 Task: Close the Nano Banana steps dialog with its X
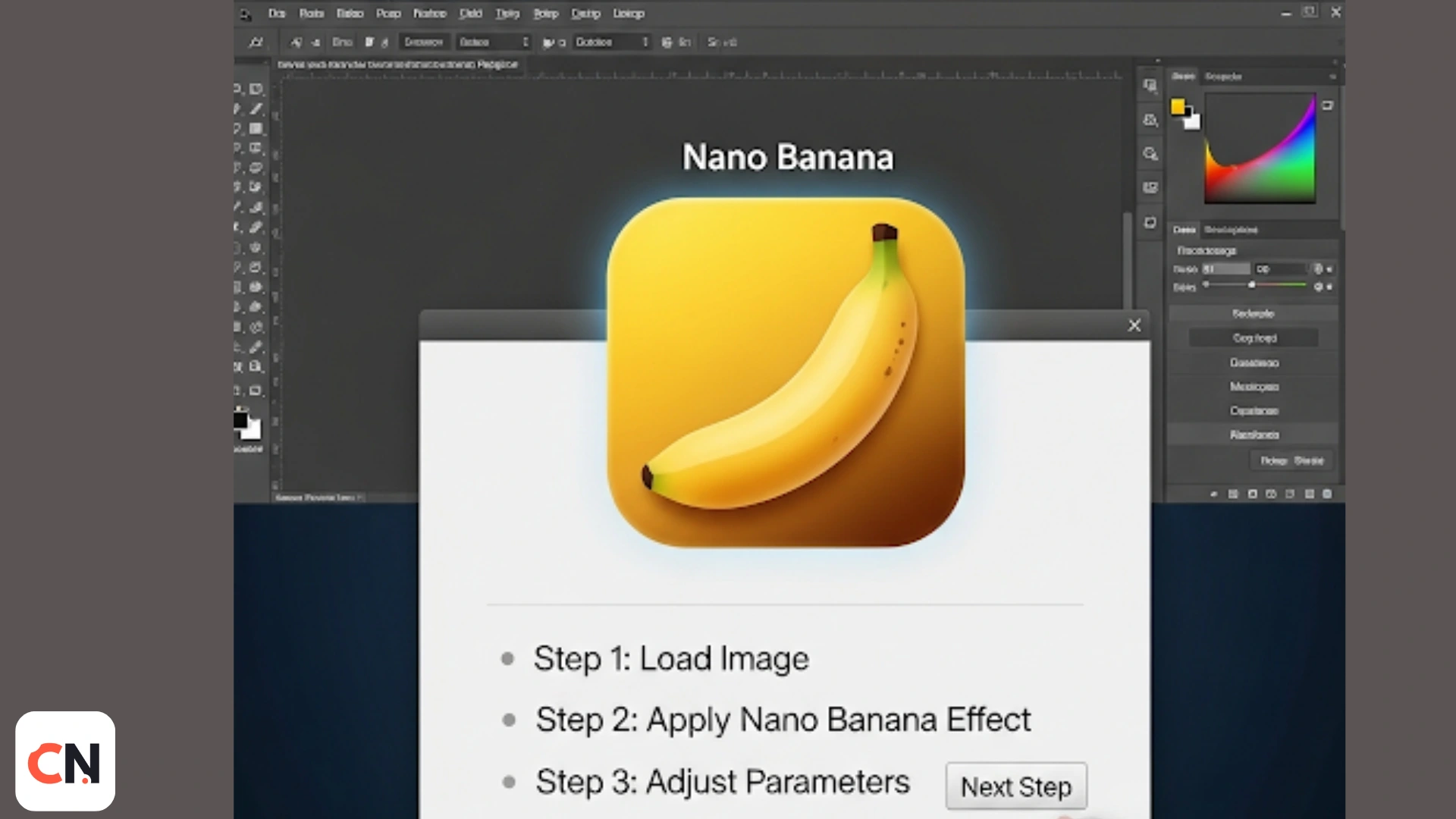click(1134, 325)
